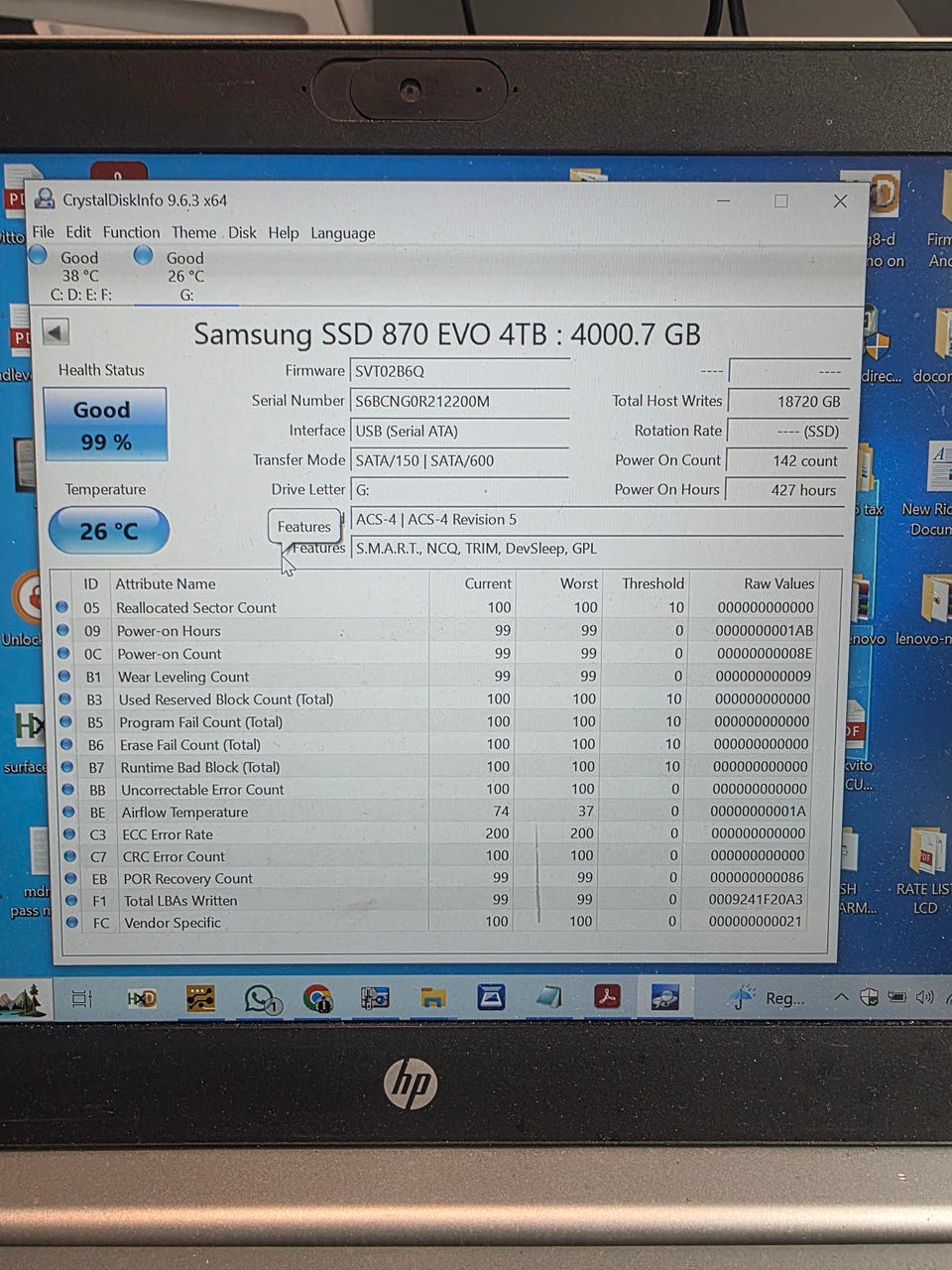This screenshot has height=1270, width=952.
Task: Select the C: D: E: F: disk status circle
Action: [x=39, y=256]
